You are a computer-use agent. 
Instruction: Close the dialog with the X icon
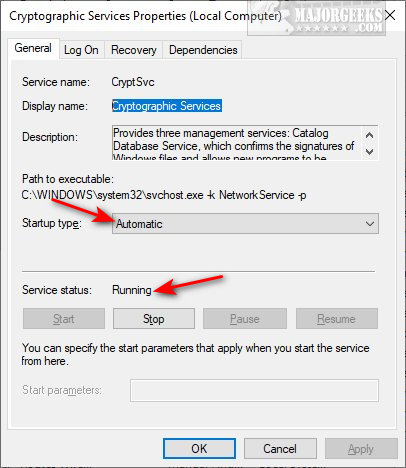(390, 15)
